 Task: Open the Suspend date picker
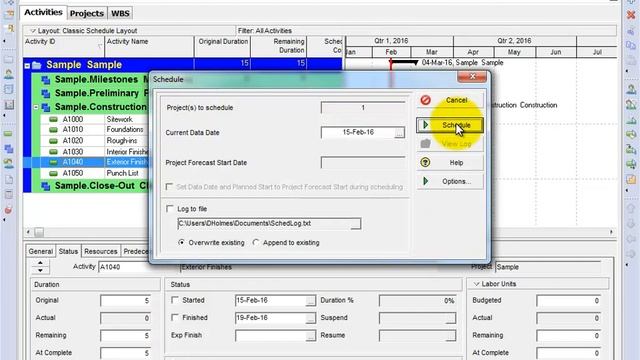pos(451,318)
